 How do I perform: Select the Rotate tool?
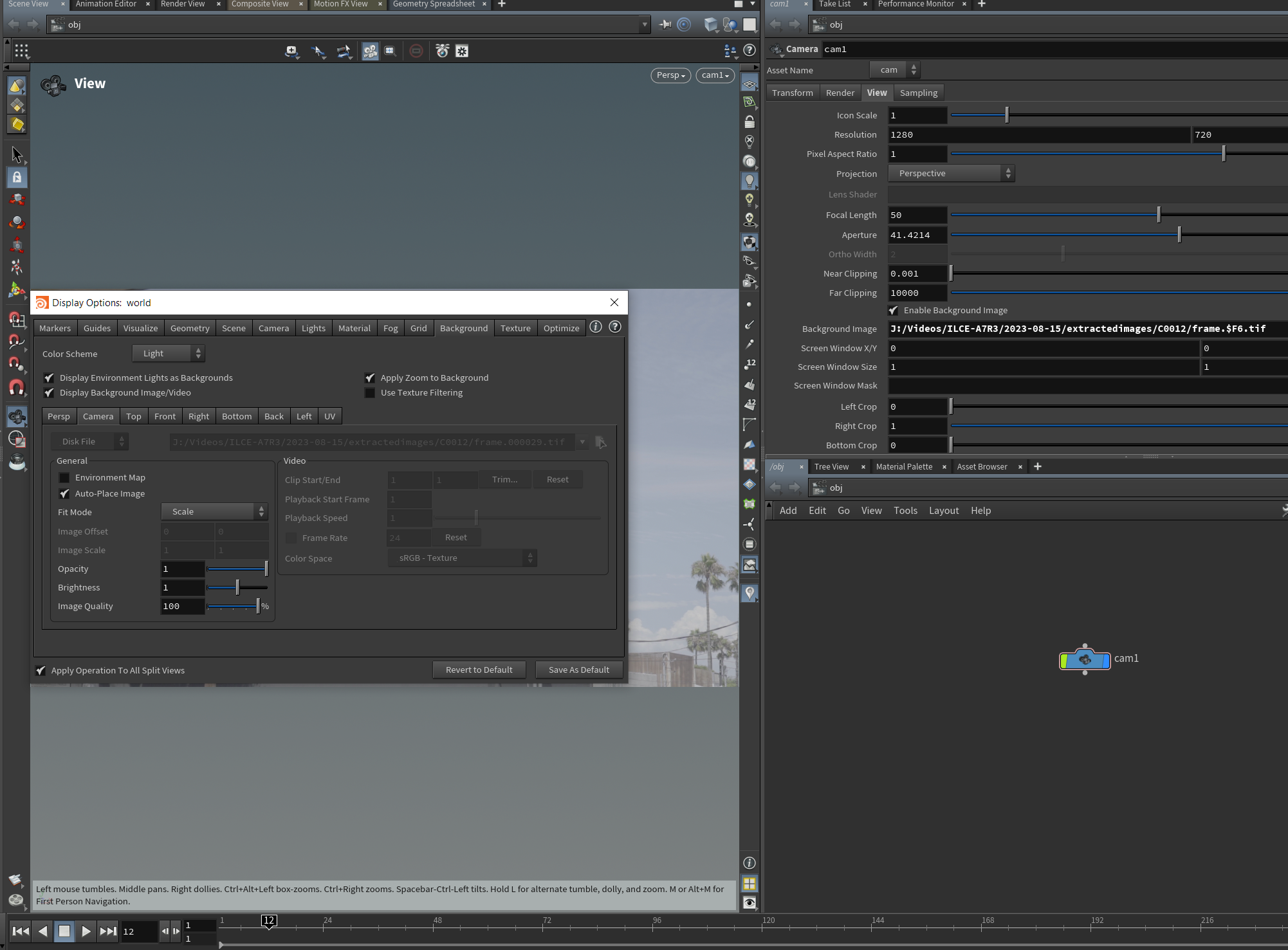[17, 222]
